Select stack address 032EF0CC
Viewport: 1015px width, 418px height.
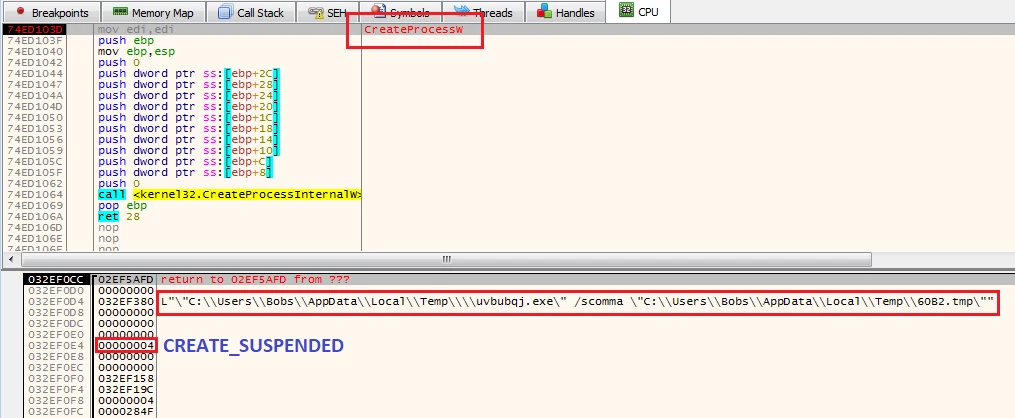55,280
